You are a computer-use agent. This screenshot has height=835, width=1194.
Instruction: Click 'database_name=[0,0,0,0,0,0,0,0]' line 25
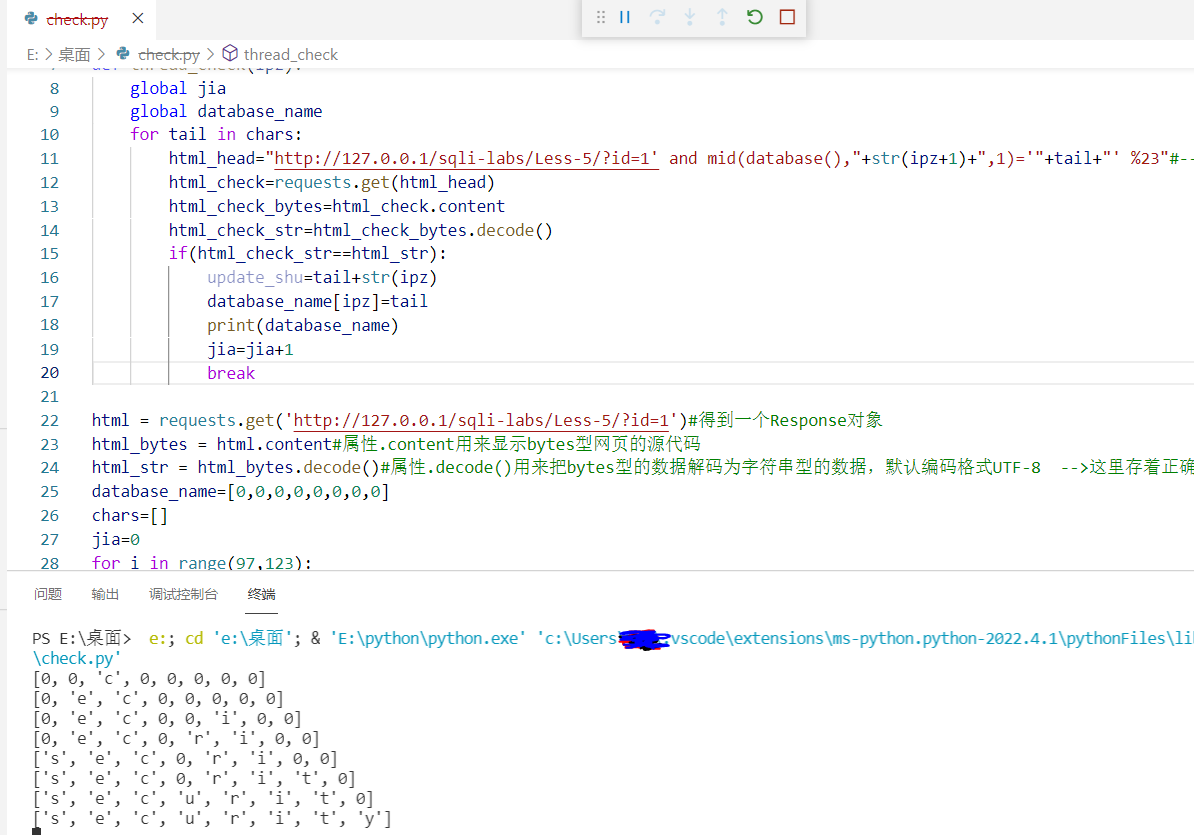point(240,491)
